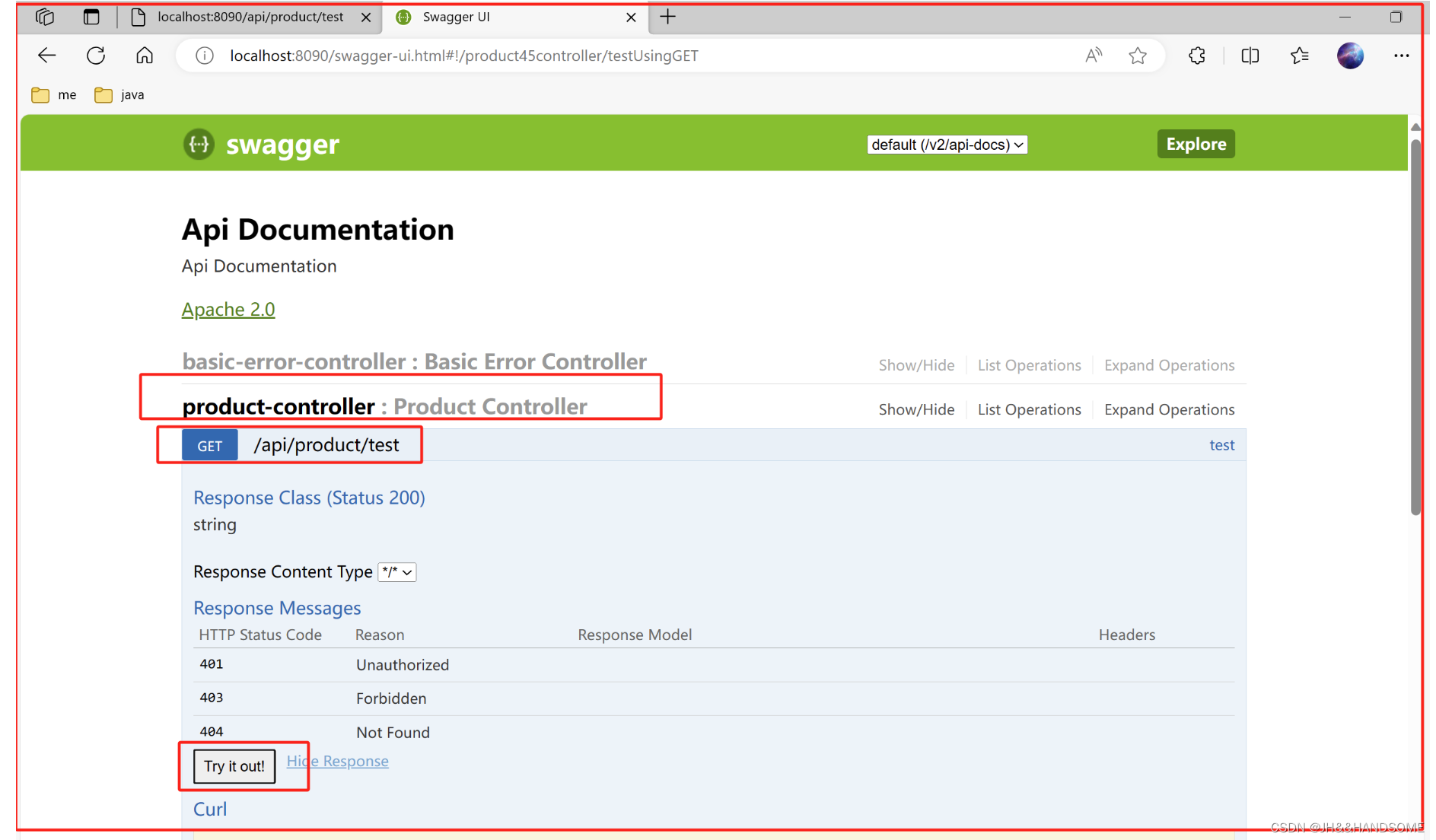Click Show/Hide for product-controller
This screenshot has height=840, width=1436.
(916, 409)
